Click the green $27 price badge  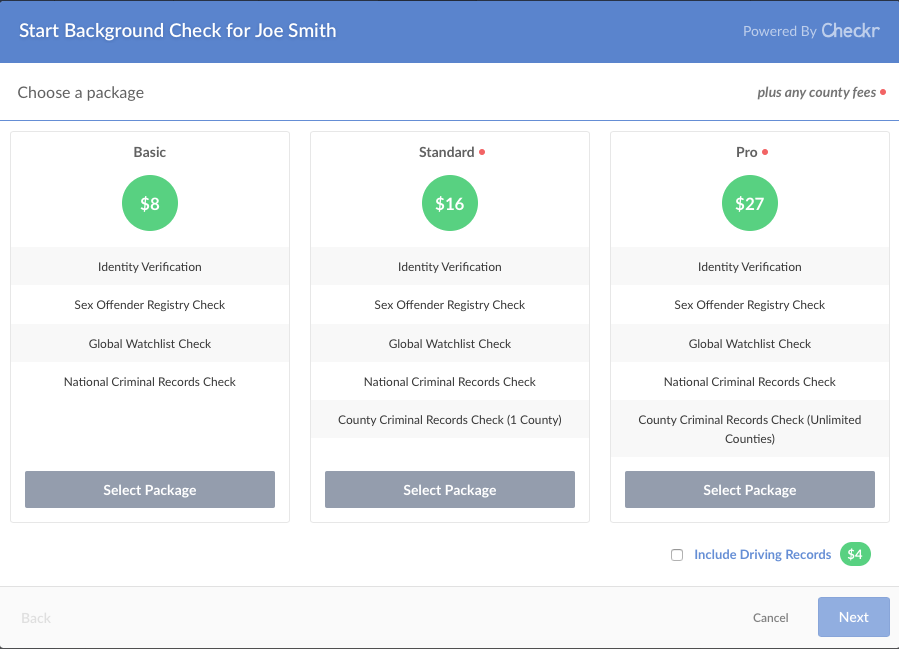749,203
